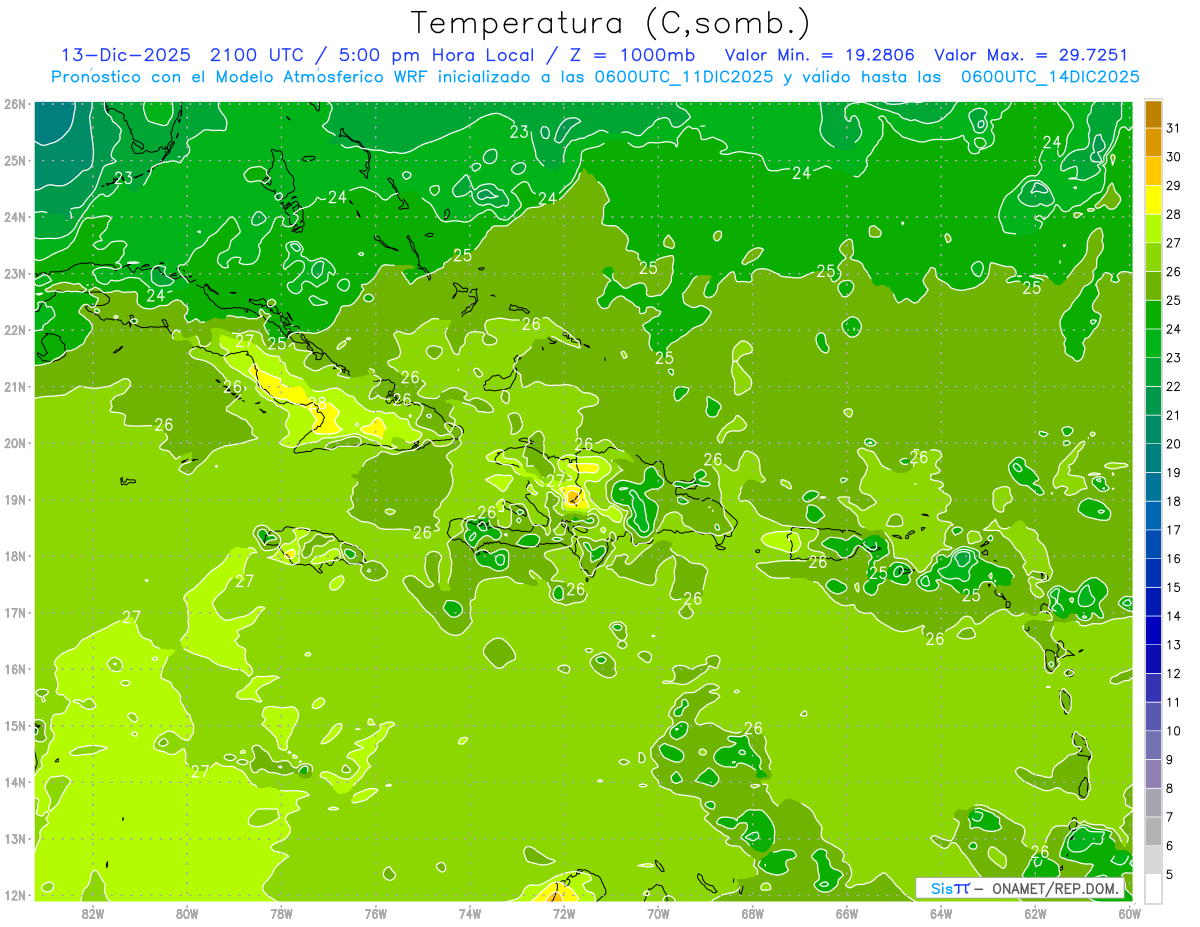Select the date text '13-Dic-2025'

coord(126,55)
